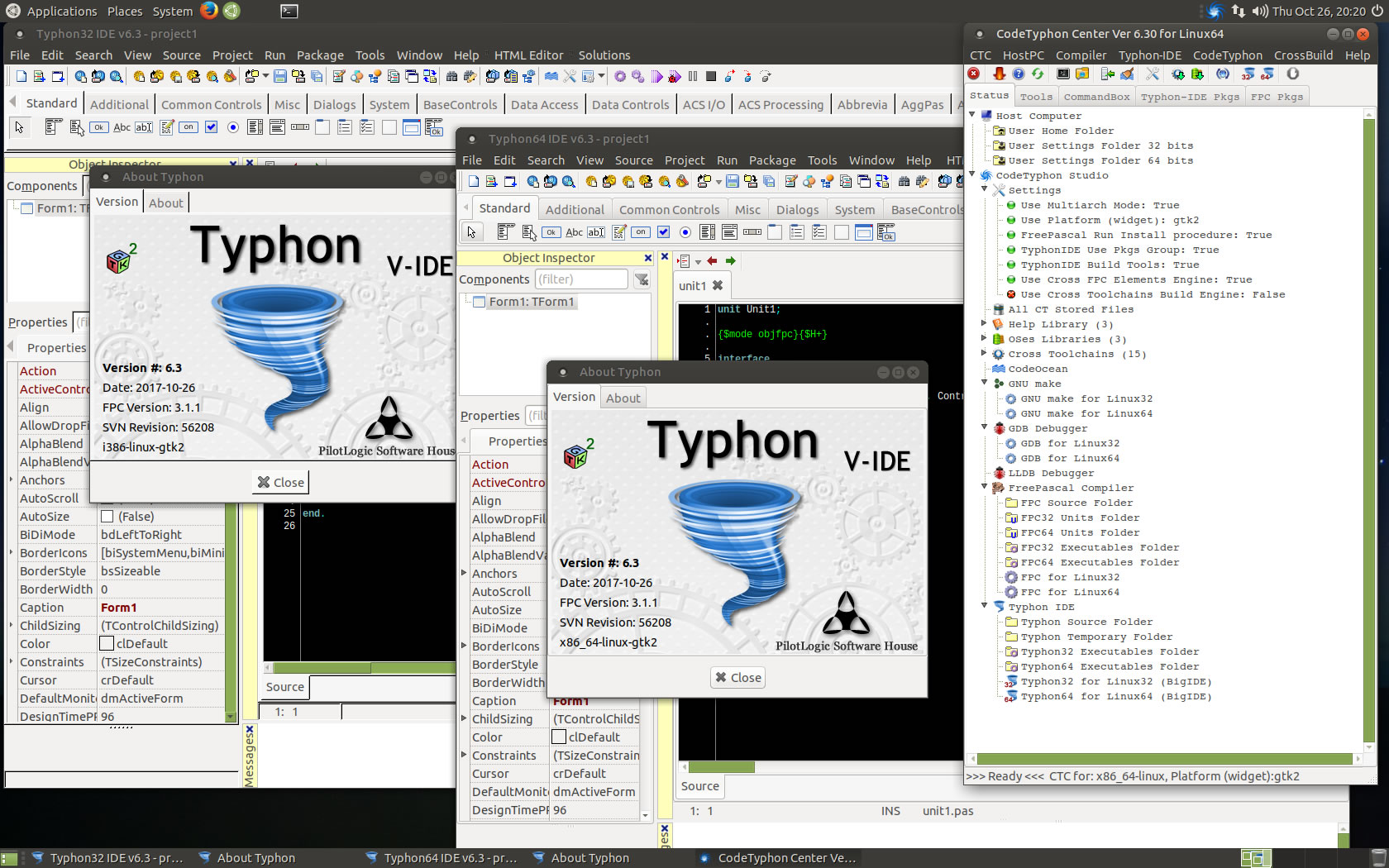Launch Typhon64 via tornado 64 icon

(x=1267, y=74)
